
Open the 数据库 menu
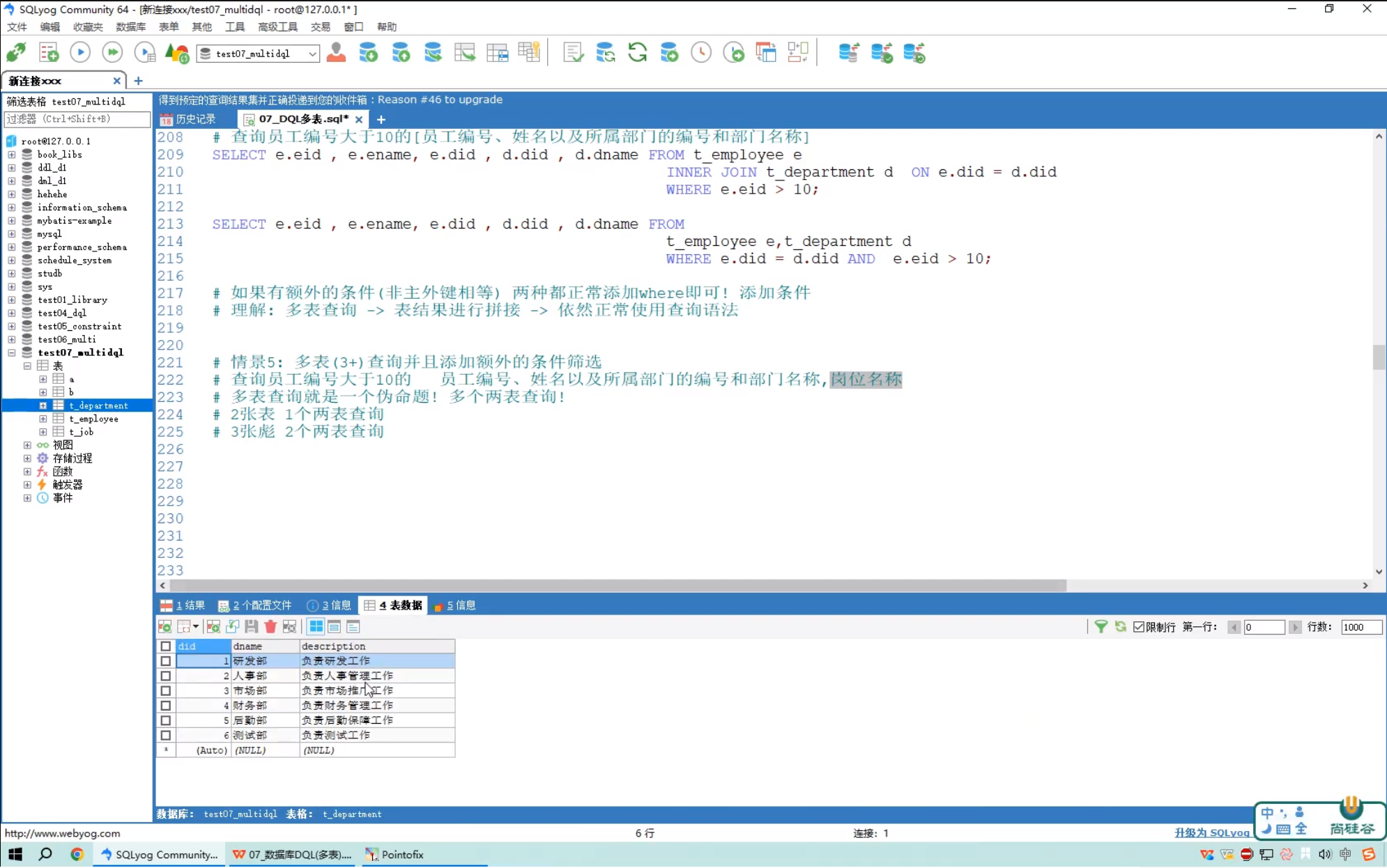pyautogui.click(x=130, y=27)
